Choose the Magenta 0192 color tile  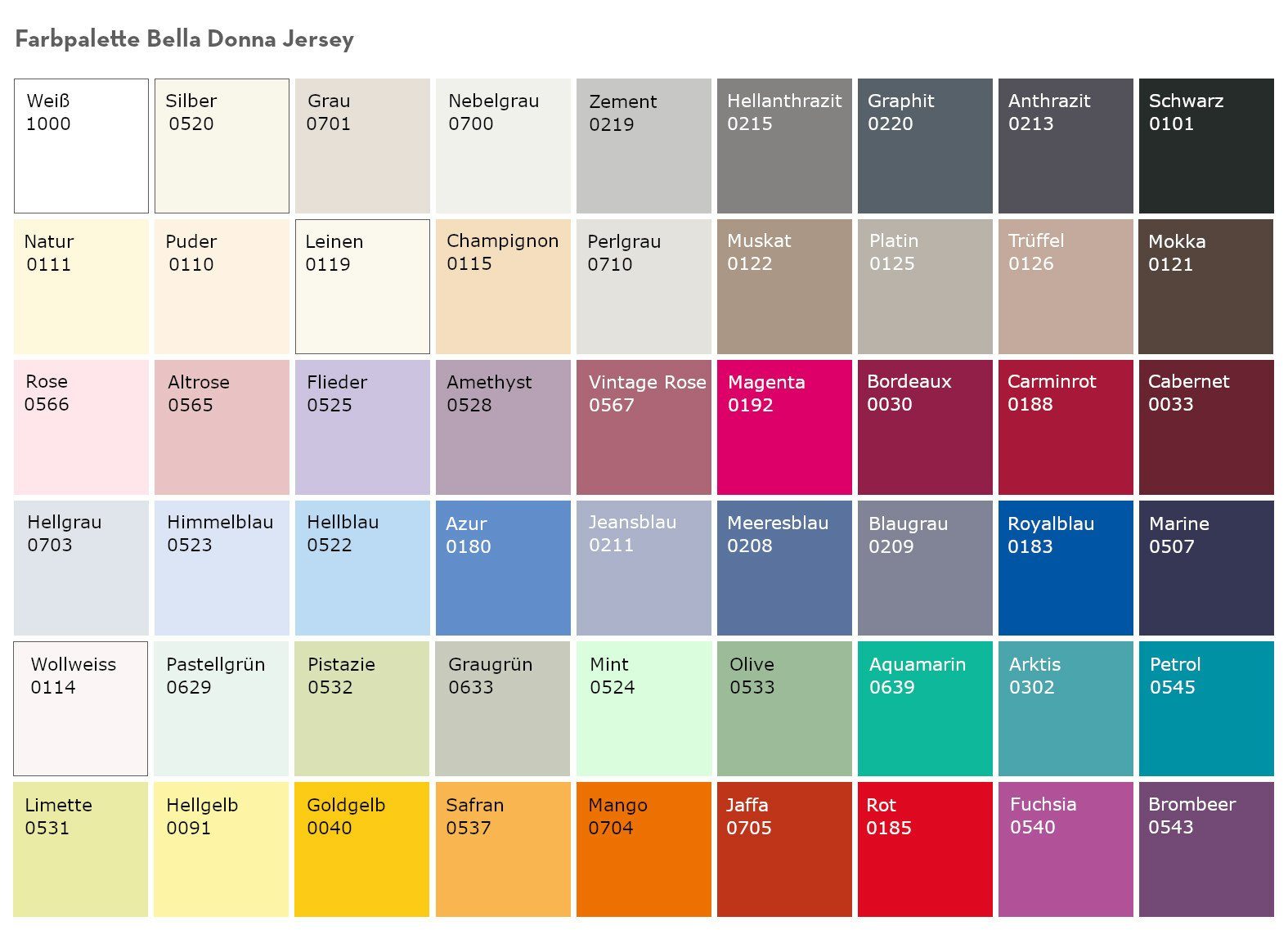coord(784,427)
